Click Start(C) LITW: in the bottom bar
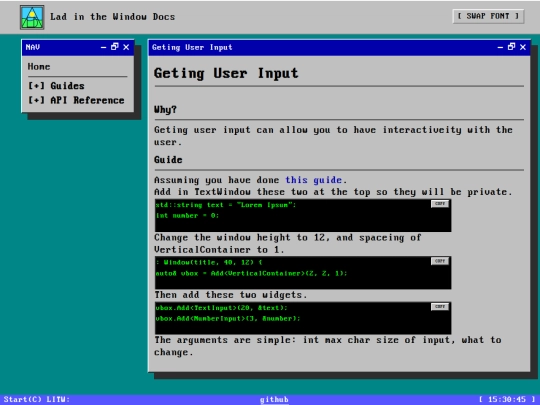540x405 pixels. pos(37,399)
